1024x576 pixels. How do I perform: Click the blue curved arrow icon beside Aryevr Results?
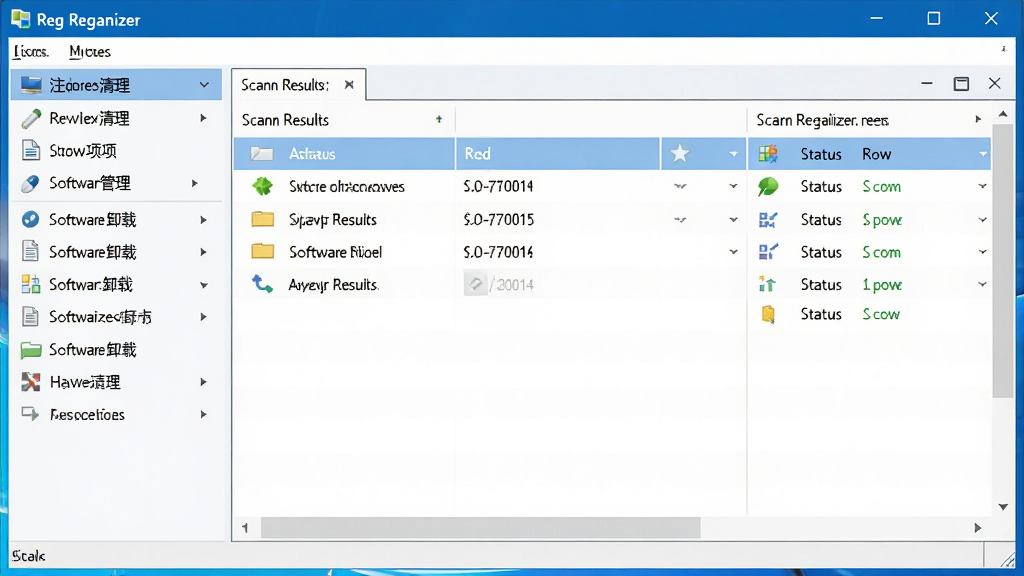coord(263,284)
